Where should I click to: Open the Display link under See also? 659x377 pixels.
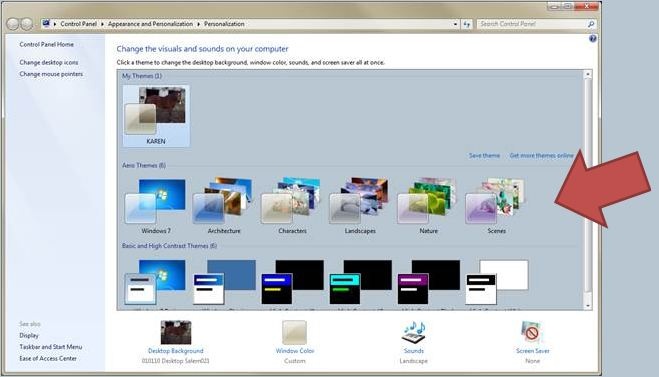pyautogui.click(x=29, y=335)
